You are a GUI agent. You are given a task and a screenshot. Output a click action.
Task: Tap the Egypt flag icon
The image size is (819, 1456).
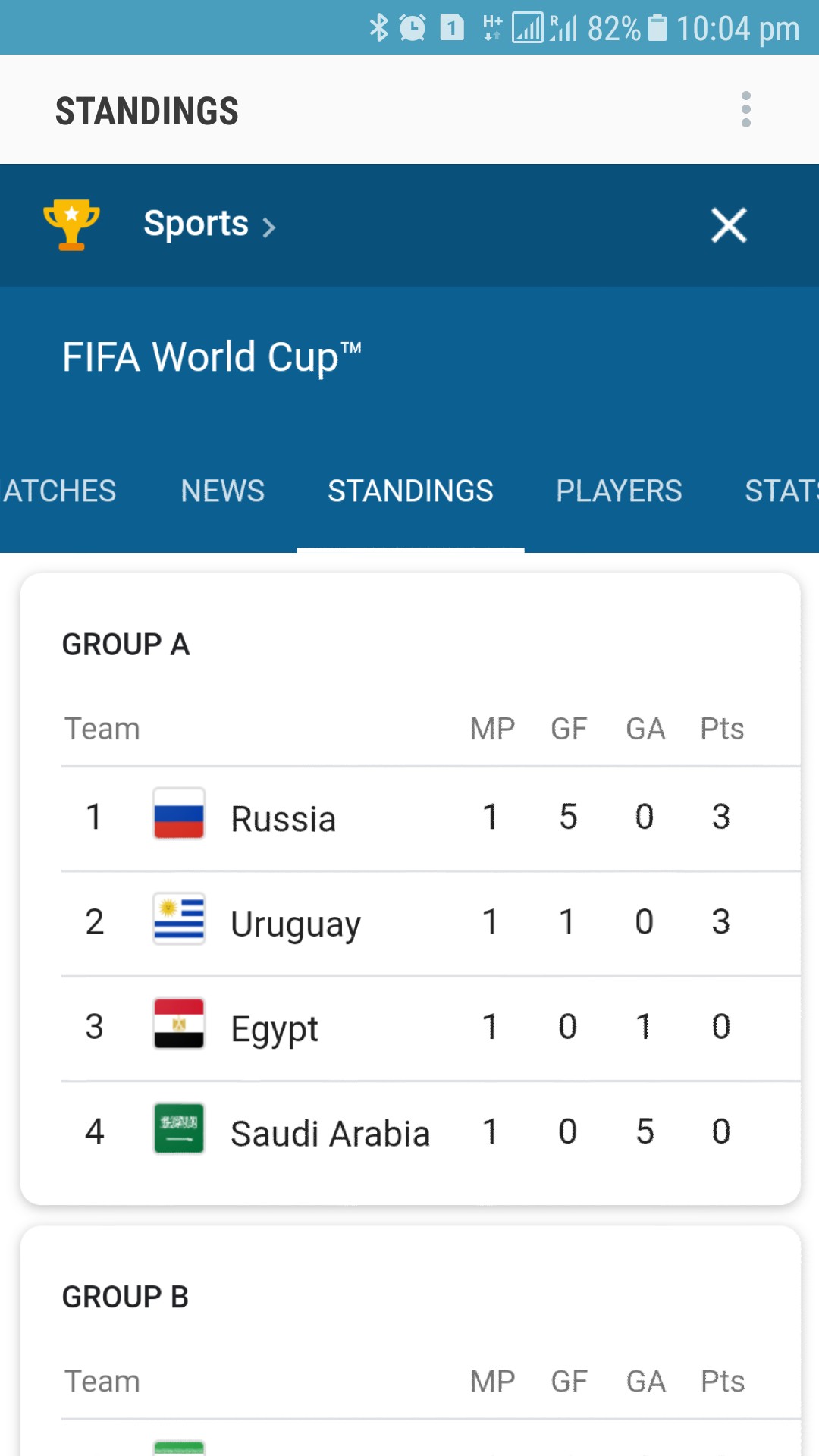179,1024
